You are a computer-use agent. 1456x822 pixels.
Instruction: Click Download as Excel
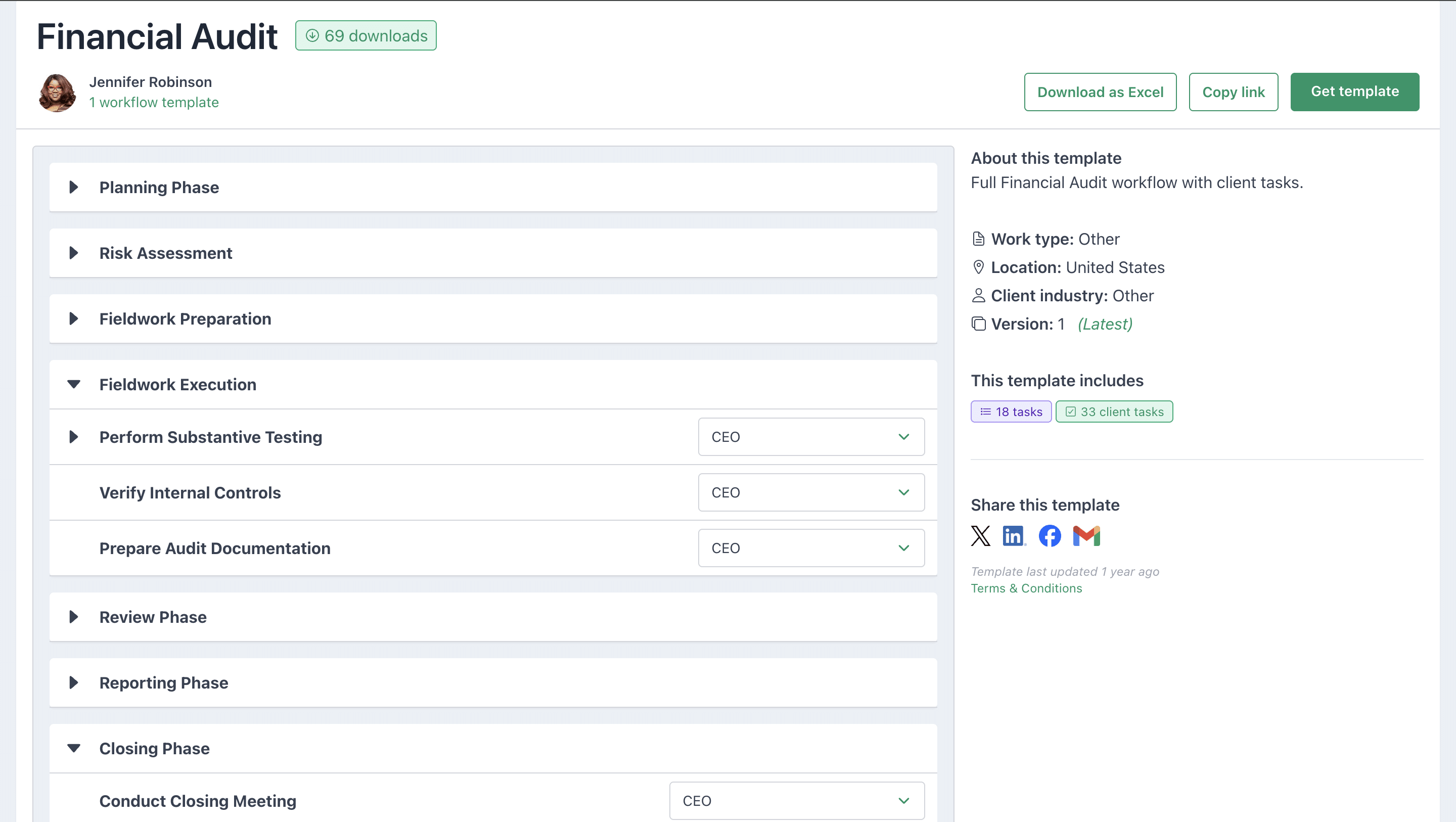pos(1100,92)
